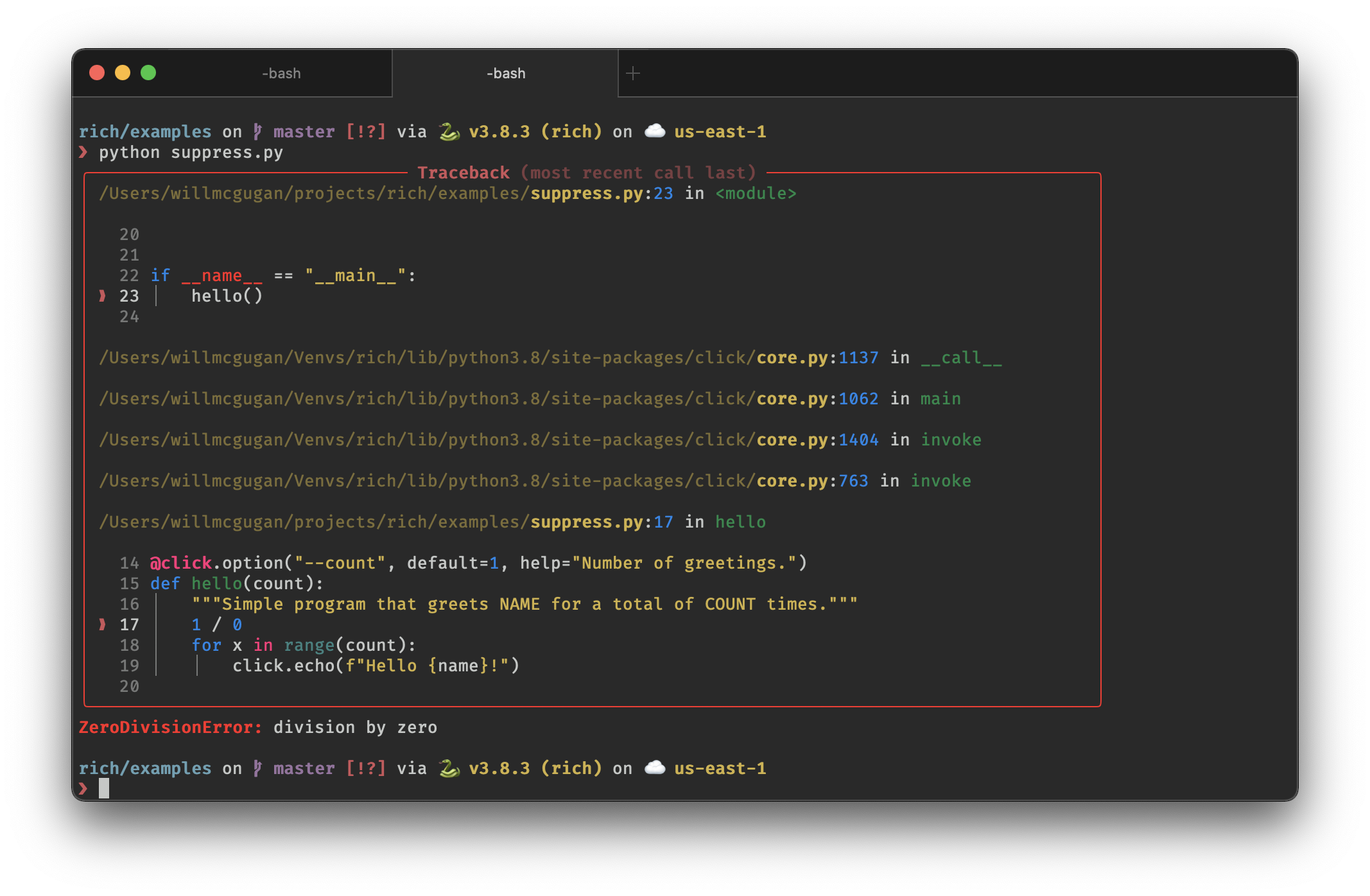The image size is (1370, 896).
Task: Click the terminal cursor block at the bottom
Action: (x=104, y=789)
